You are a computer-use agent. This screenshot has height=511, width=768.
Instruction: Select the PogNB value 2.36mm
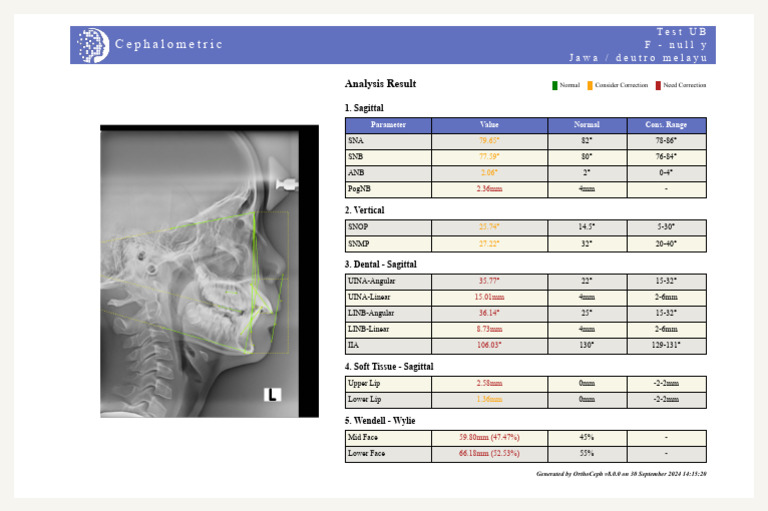click(x=489, y=189)
